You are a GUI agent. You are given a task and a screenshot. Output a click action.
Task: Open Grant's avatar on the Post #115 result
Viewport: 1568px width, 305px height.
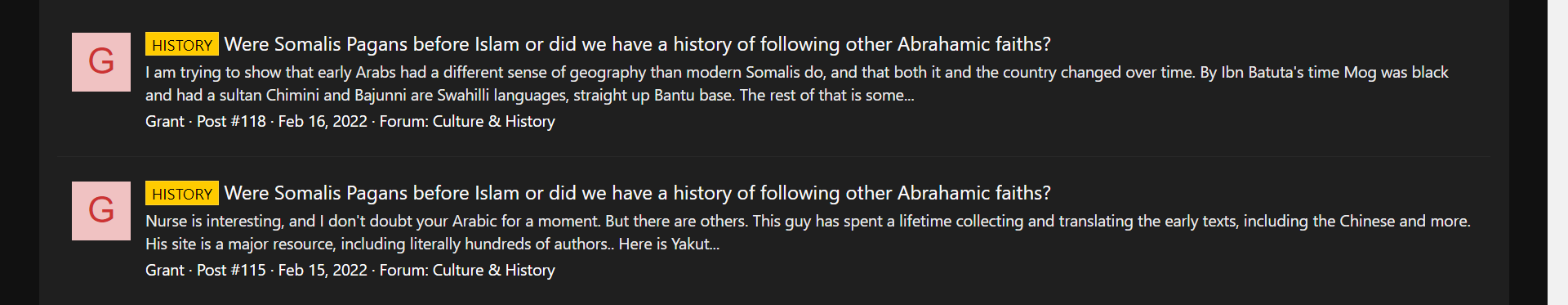point(101,211)
